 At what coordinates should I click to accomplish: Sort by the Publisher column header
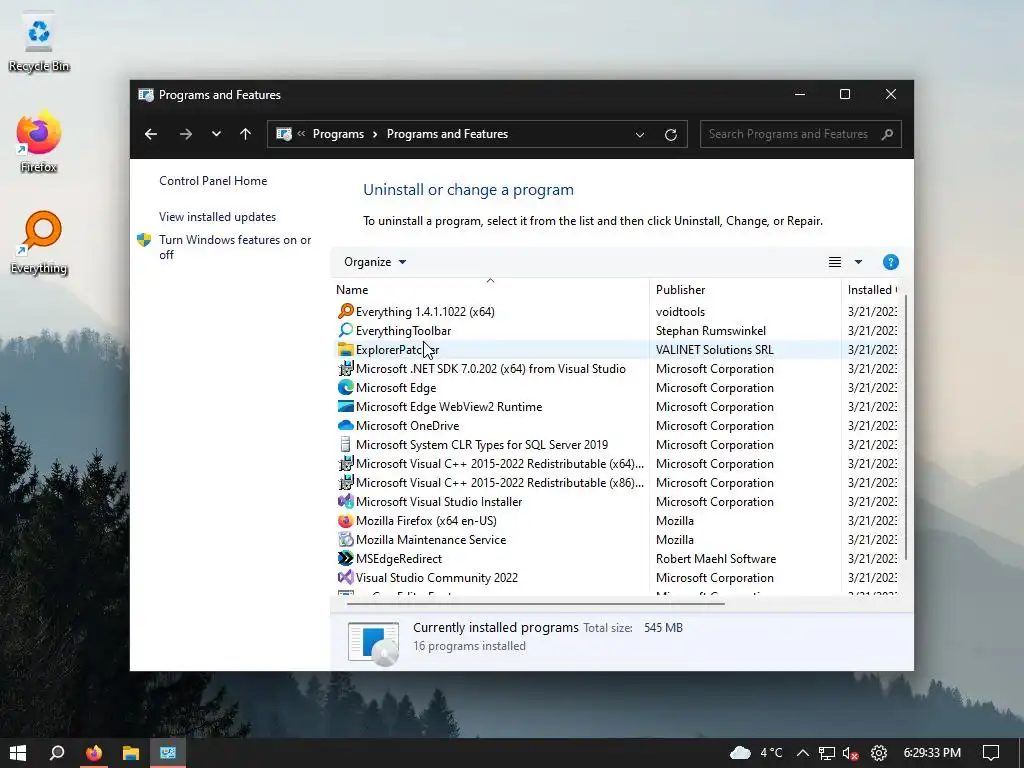(745, 289)
